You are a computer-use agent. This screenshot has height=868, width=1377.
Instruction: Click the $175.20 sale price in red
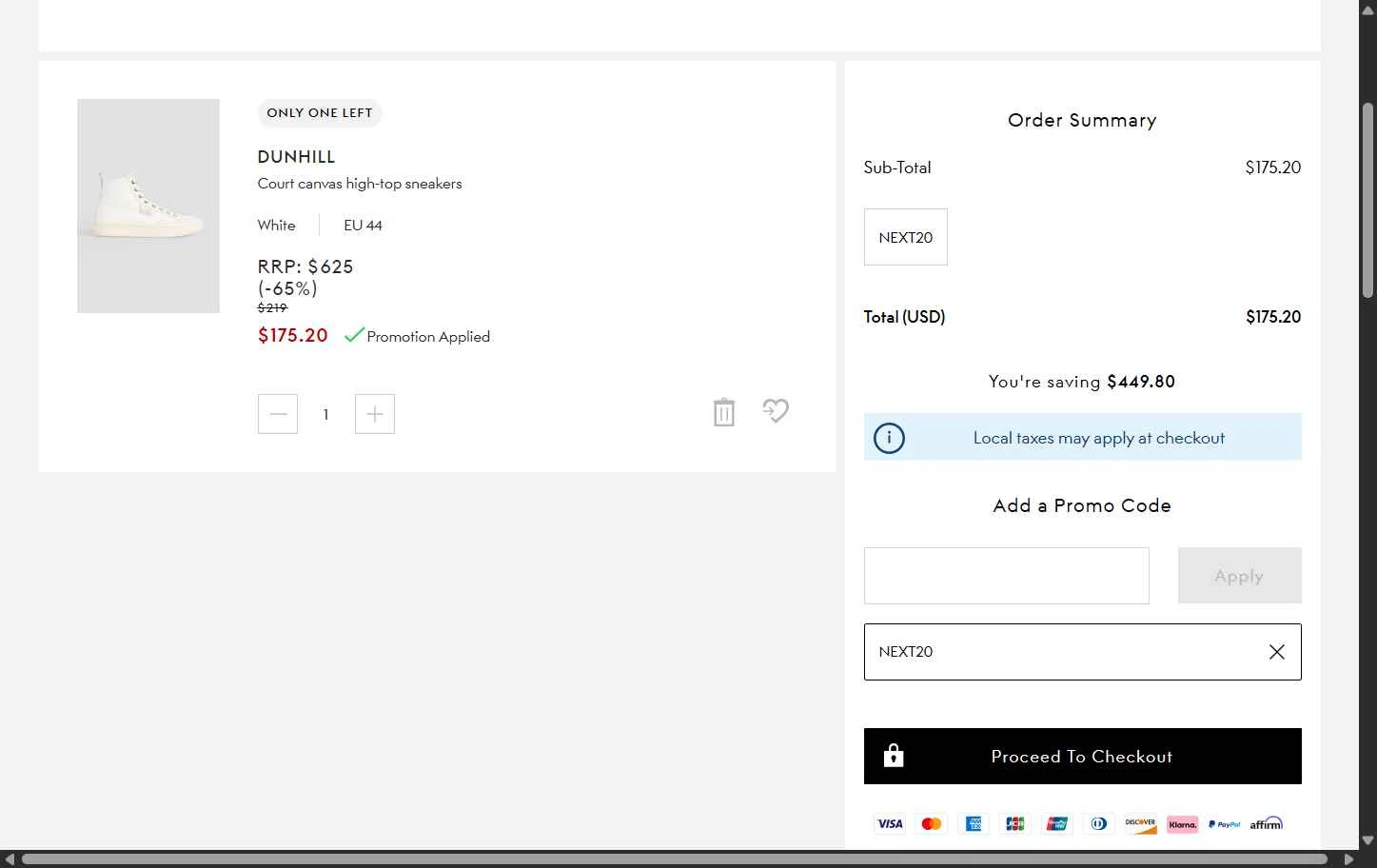coord(293,335)
